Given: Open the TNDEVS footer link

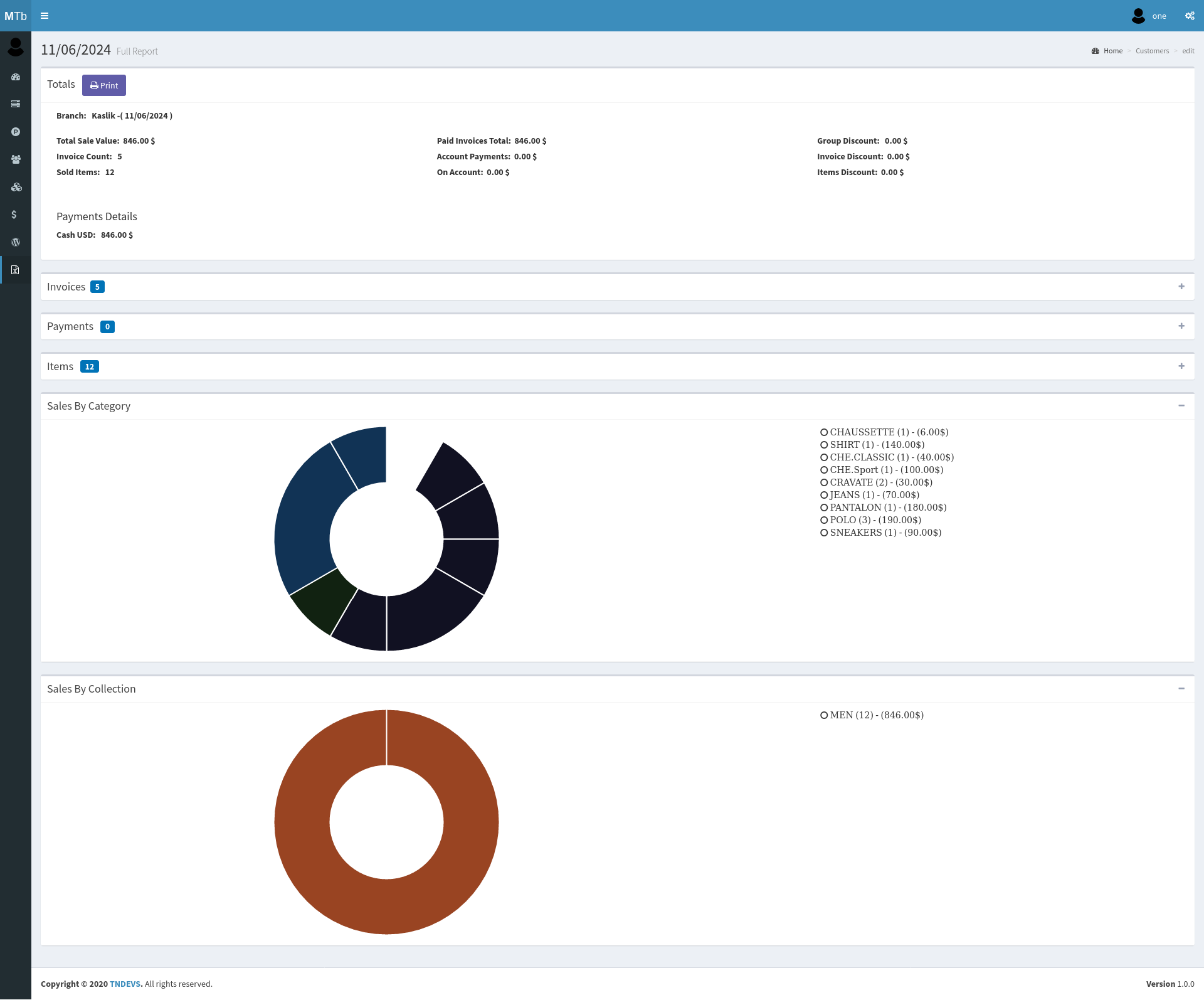Looking at the screenshot, I should point(125,984).
